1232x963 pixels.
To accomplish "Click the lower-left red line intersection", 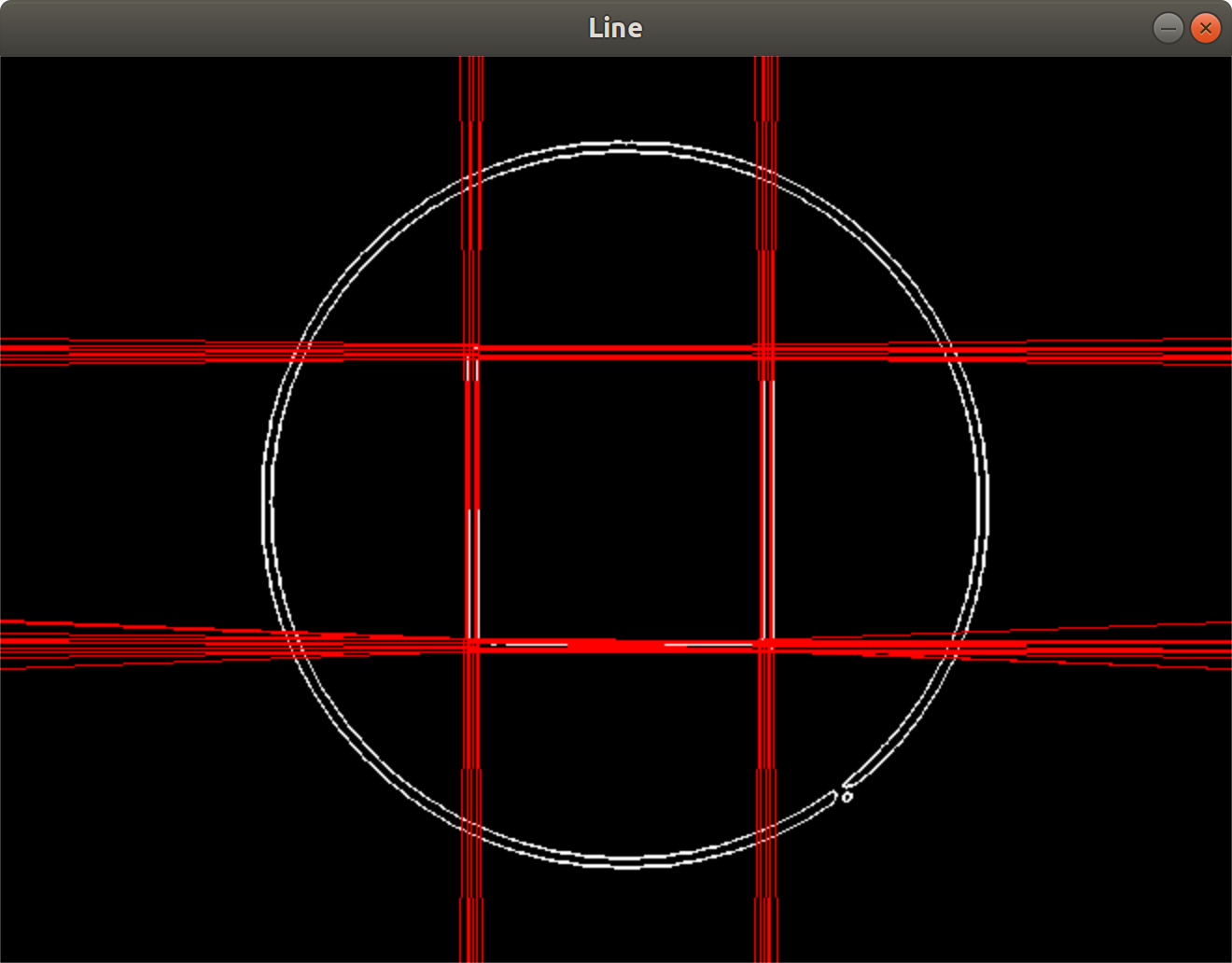I will 472,644.
